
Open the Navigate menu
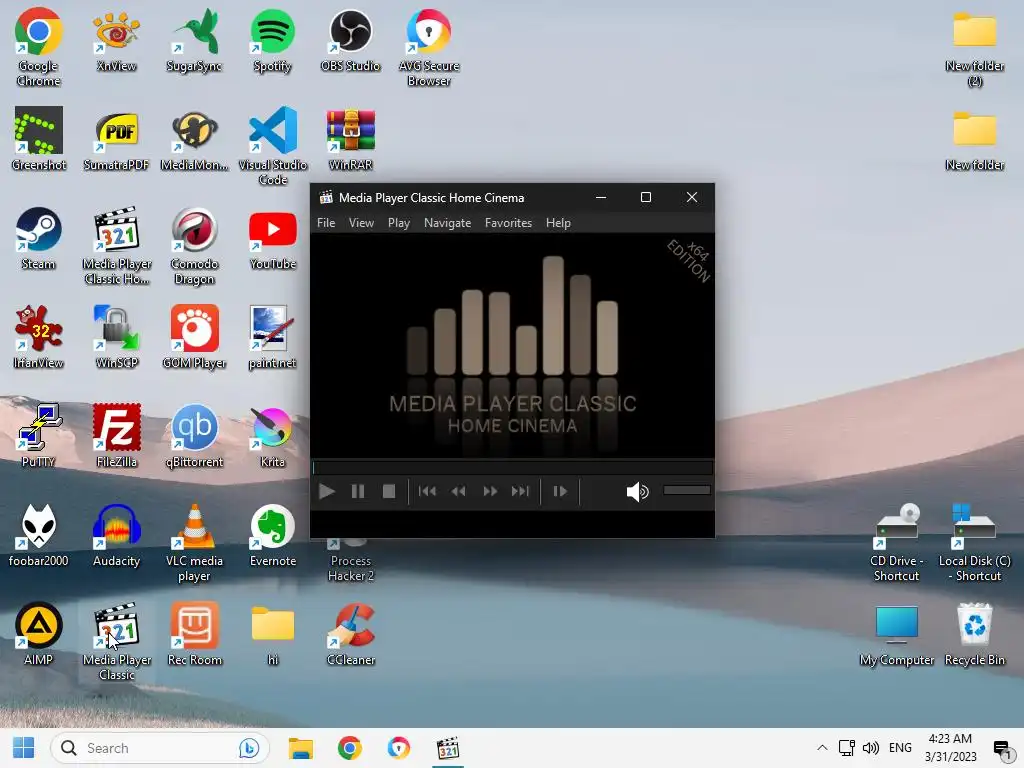click(447, 223)
